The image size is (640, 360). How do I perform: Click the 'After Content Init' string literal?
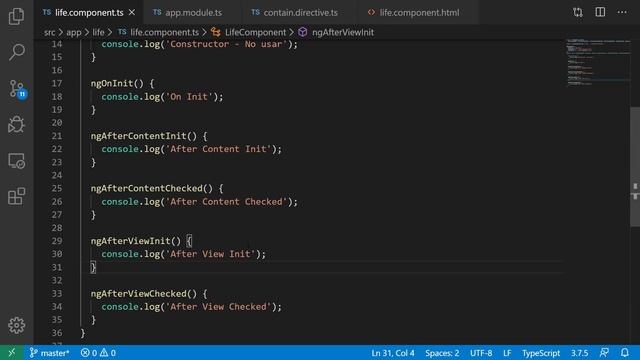coord(218,149)
